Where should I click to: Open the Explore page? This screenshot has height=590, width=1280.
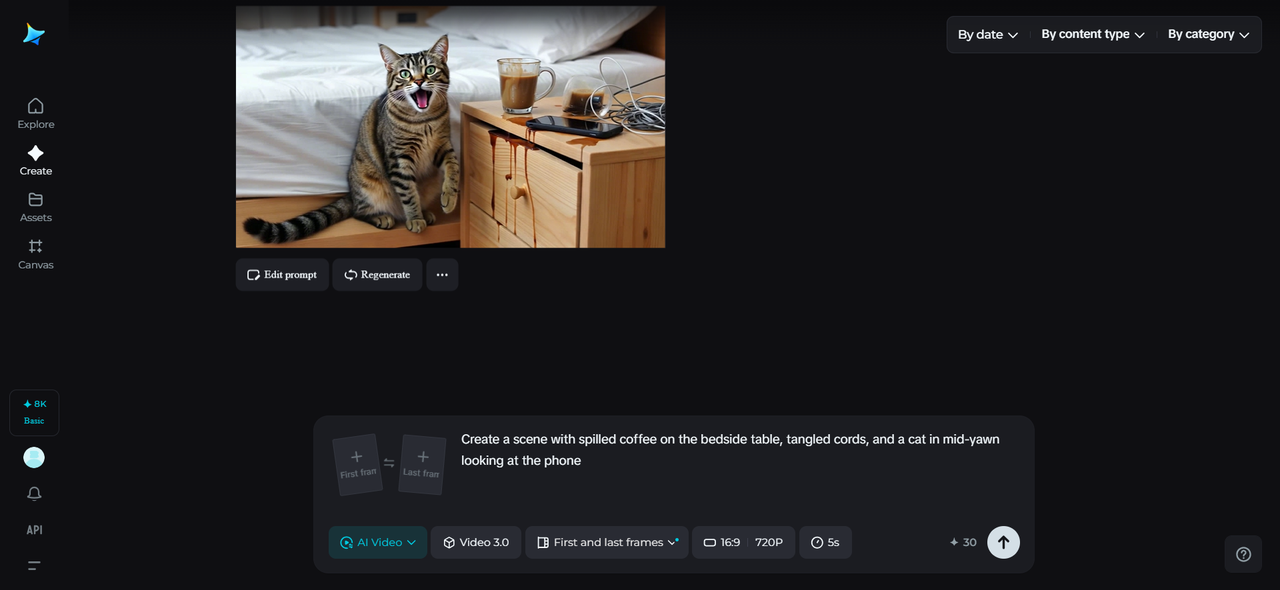(35, 113)
